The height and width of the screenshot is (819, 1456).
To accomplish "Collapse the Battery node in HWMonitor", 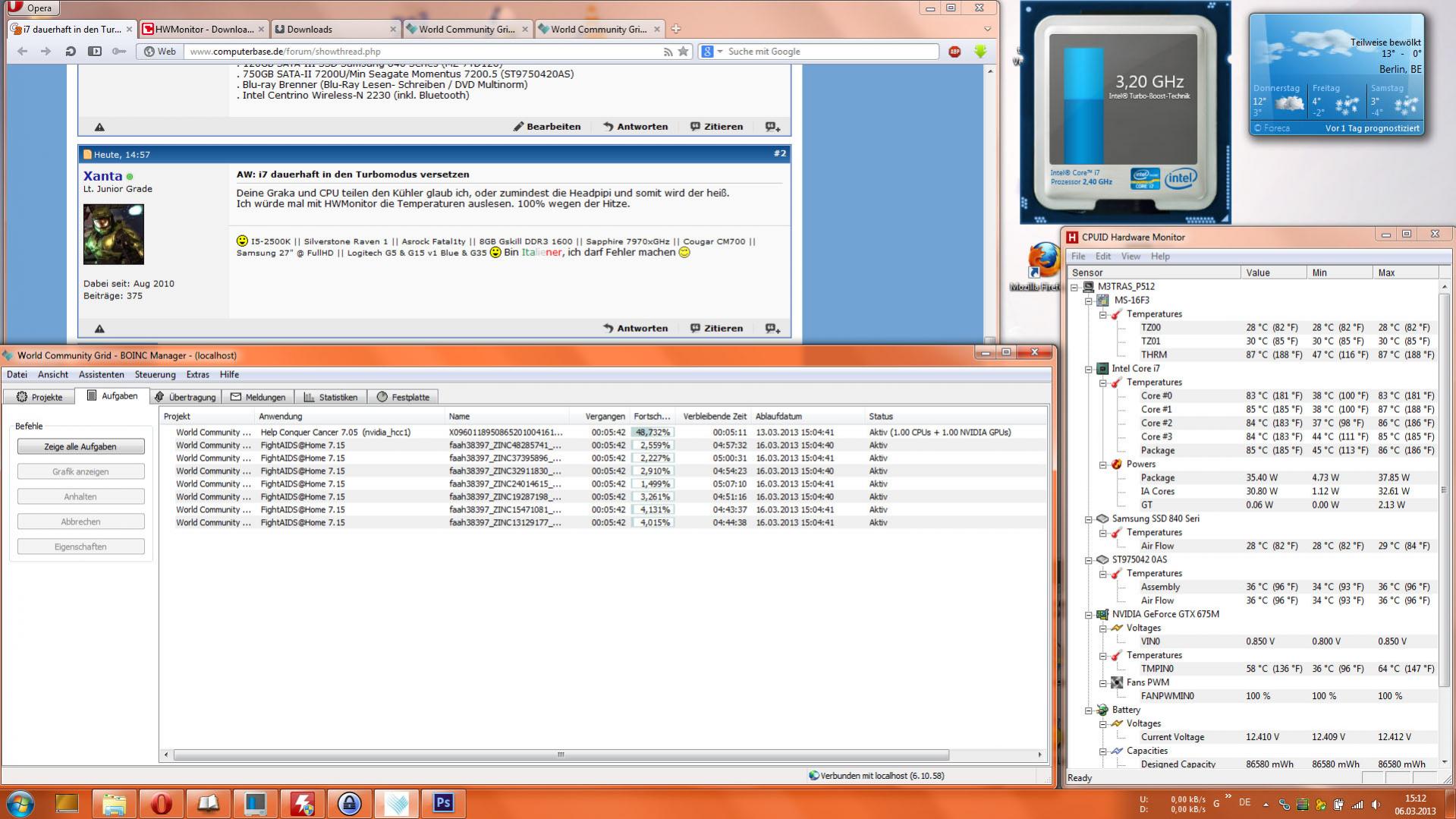I will [1089, 710].
